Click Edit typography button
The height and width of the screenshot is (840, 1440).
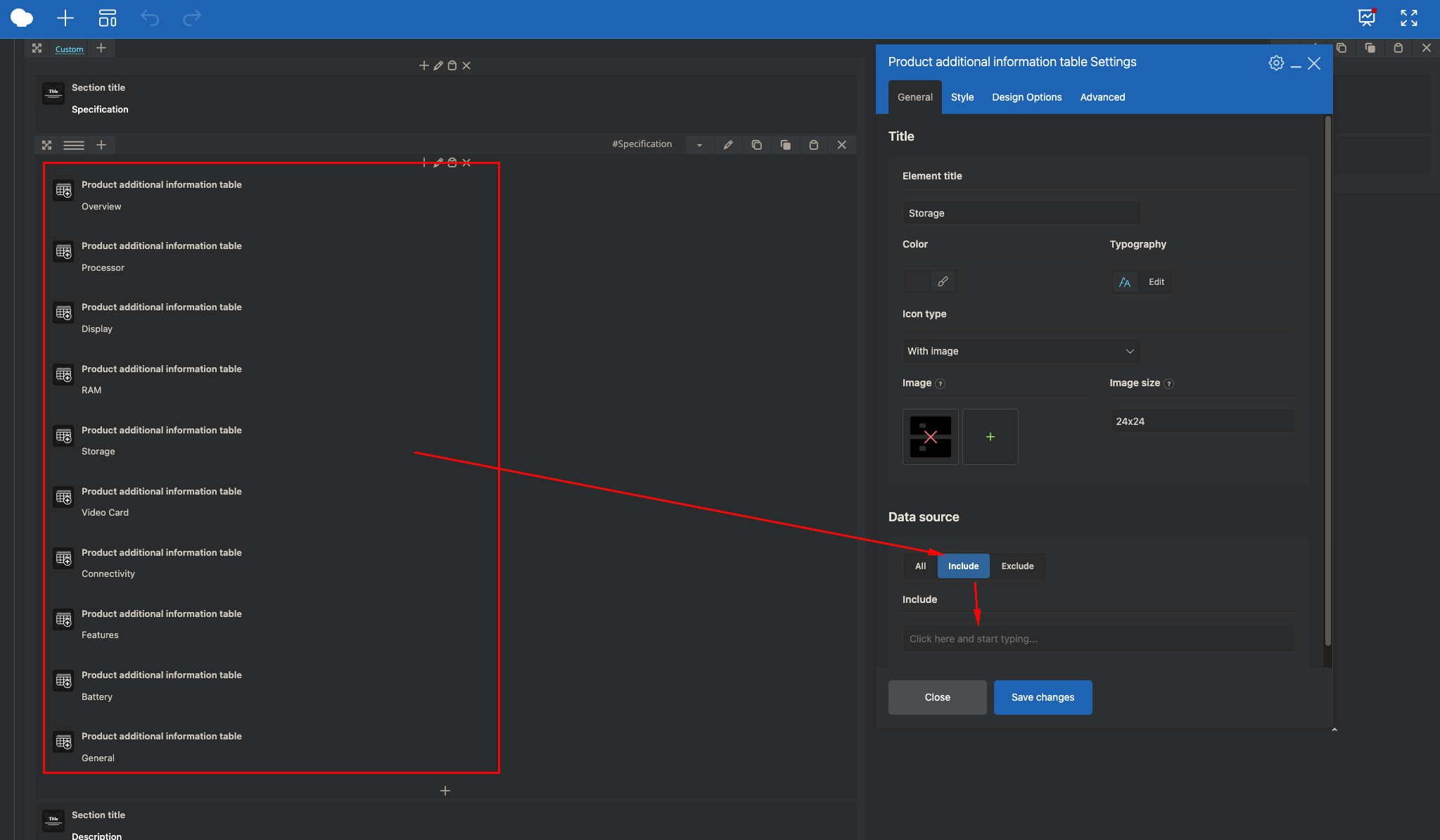click(x=1157, y=282)
